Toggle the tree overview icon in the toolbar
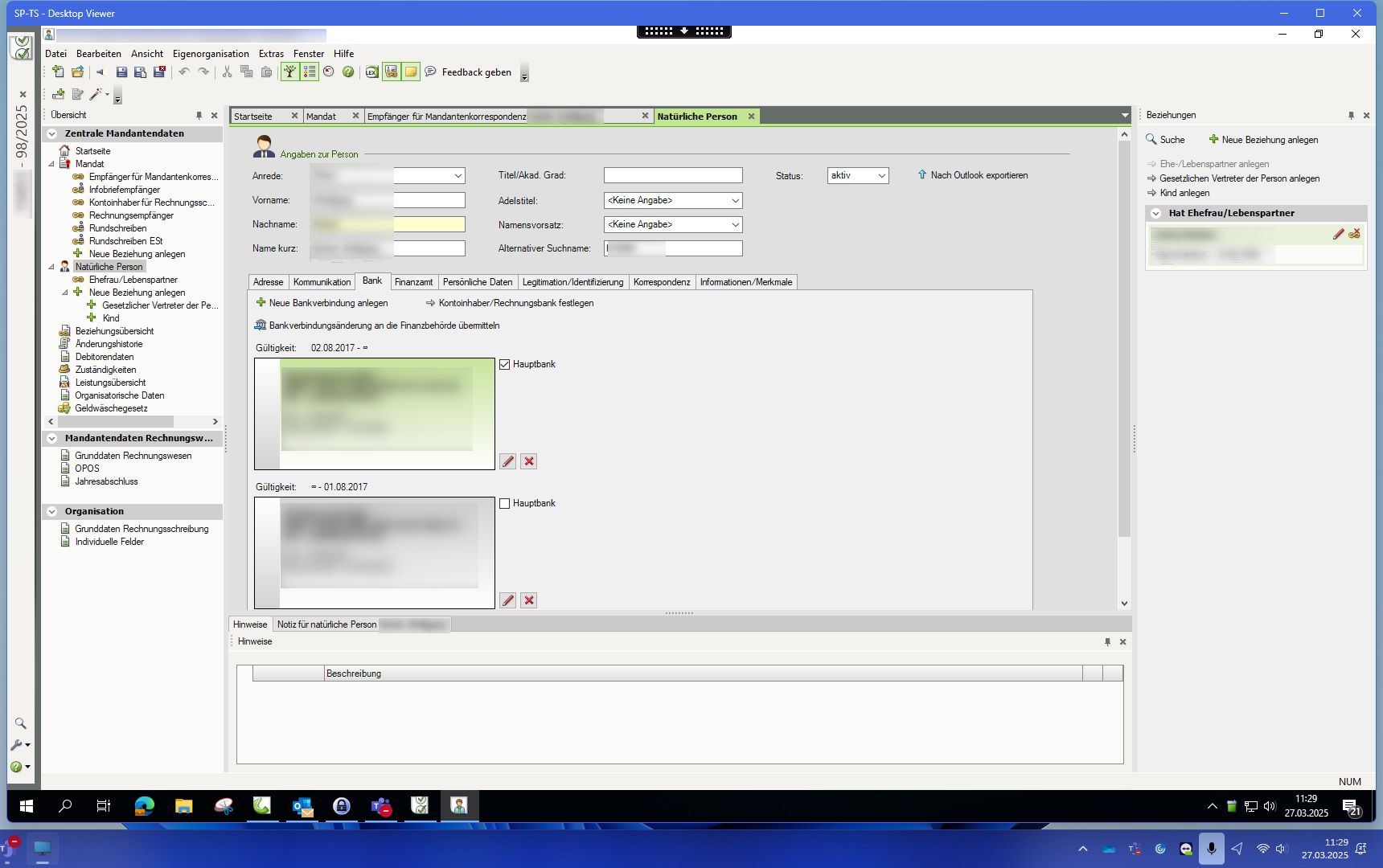The image size is (1383, 868). click(x=289, y=72)
